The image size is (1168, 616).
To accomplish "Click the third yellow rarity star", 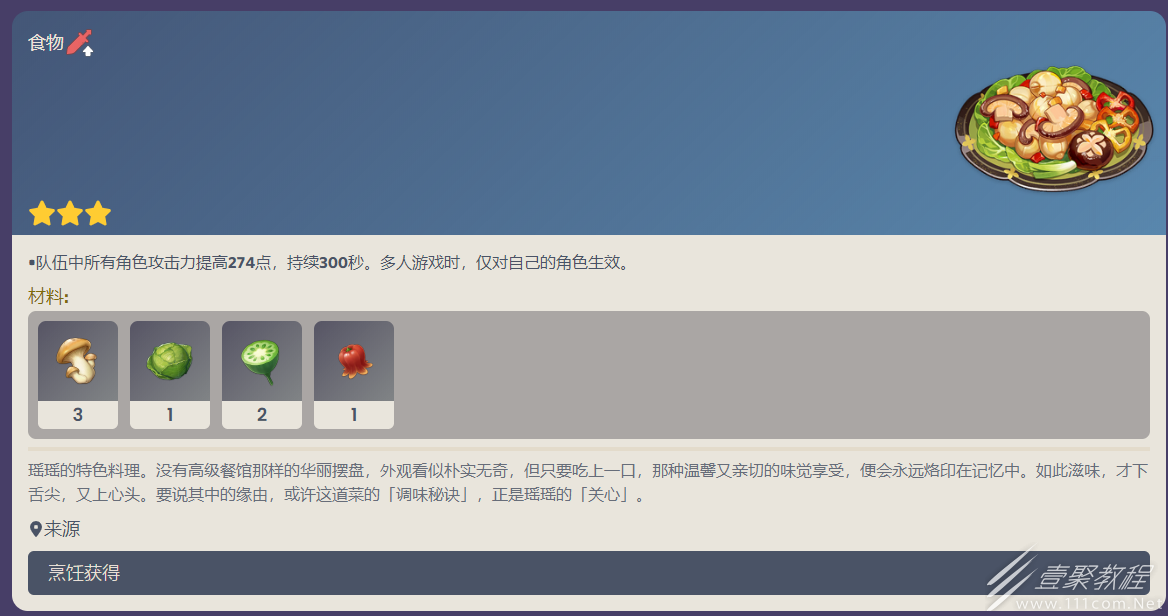I will pyautogui.click(x=98, y=214).
